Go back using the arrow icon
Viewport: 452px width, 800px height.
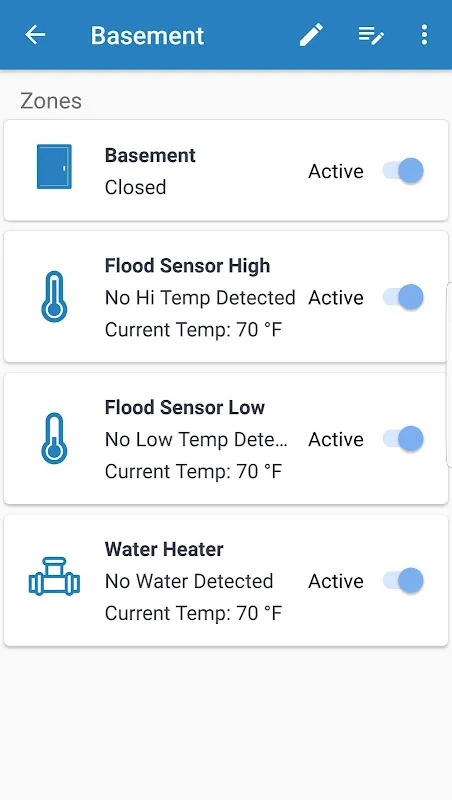pyautogui.click(x=35, y=35)
